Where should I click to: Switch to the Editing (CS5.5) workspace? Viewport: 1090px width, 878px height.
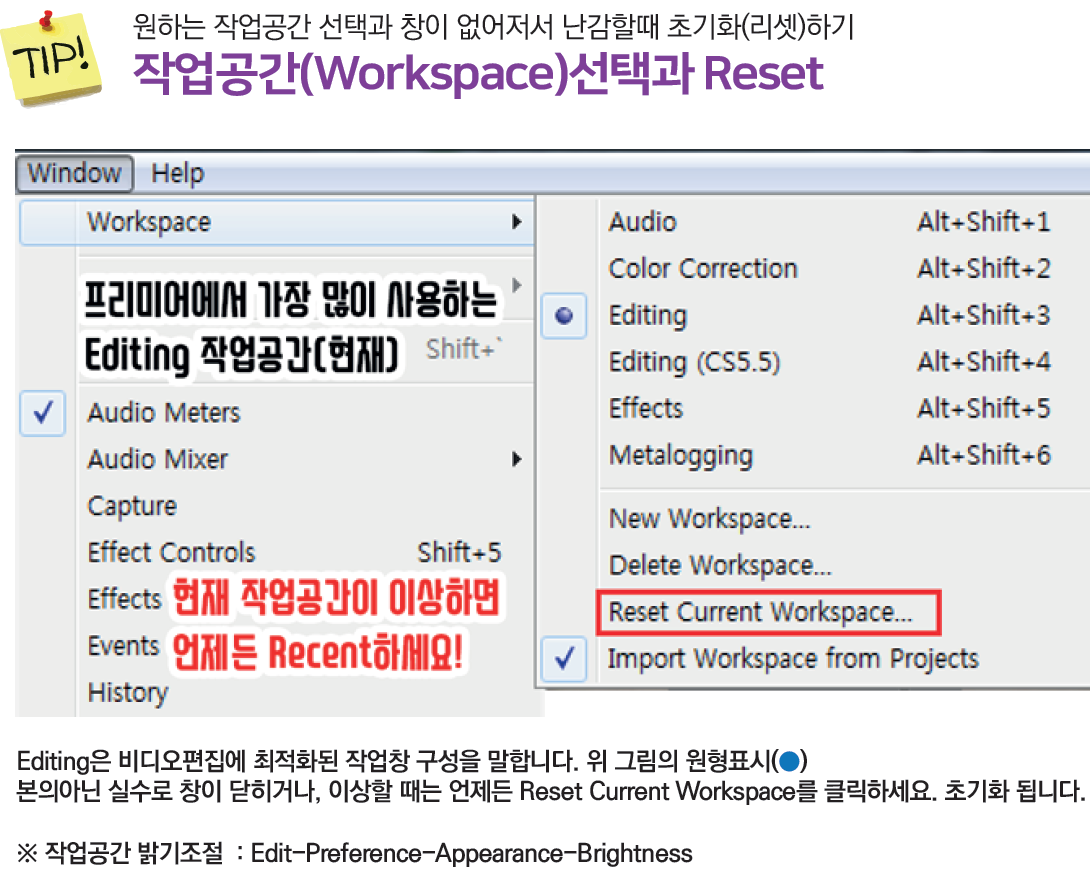pyautogui.click(x=694, y=362)
